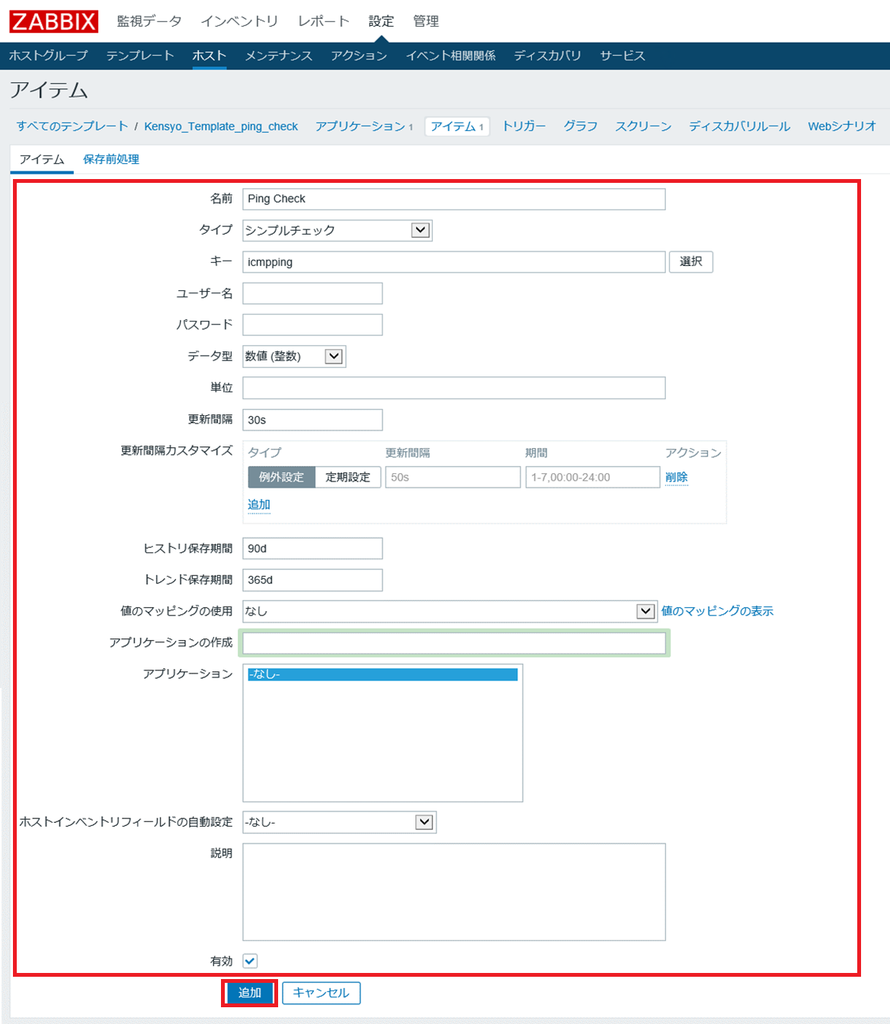This screenshot has height=1024, width=890.
Task: Go to テンプレート submenu
Action: click(140, 56)
